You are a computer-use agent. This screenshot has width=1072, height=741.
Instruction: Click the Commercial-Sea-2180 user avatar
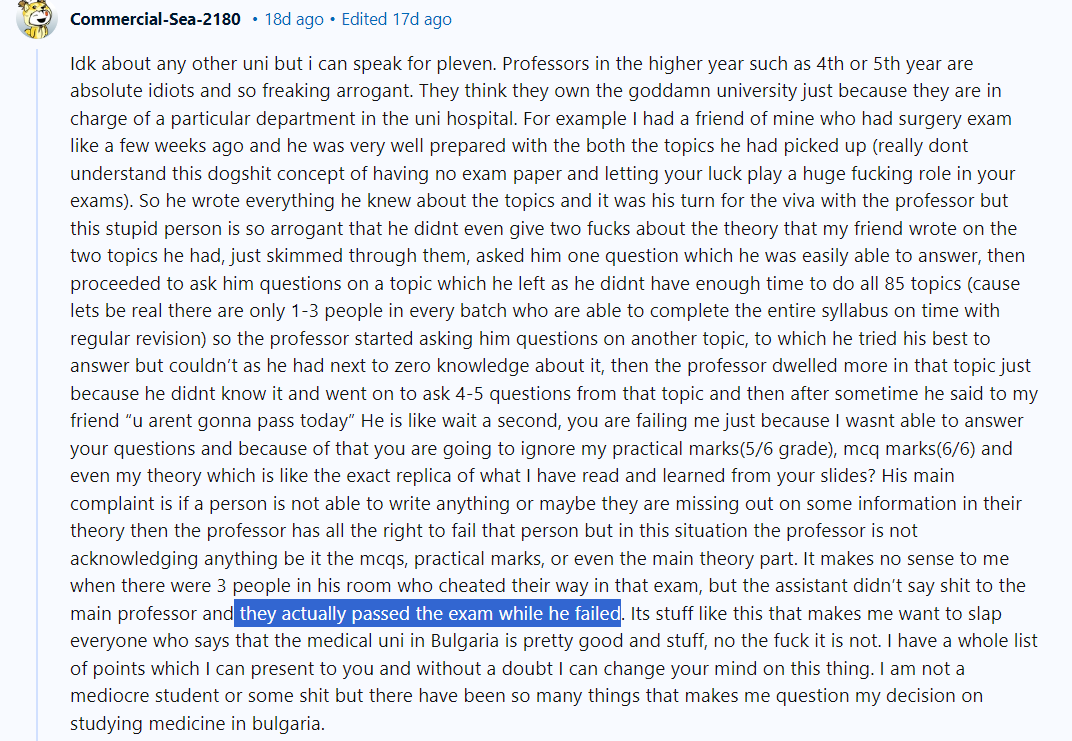pos(37,20)
